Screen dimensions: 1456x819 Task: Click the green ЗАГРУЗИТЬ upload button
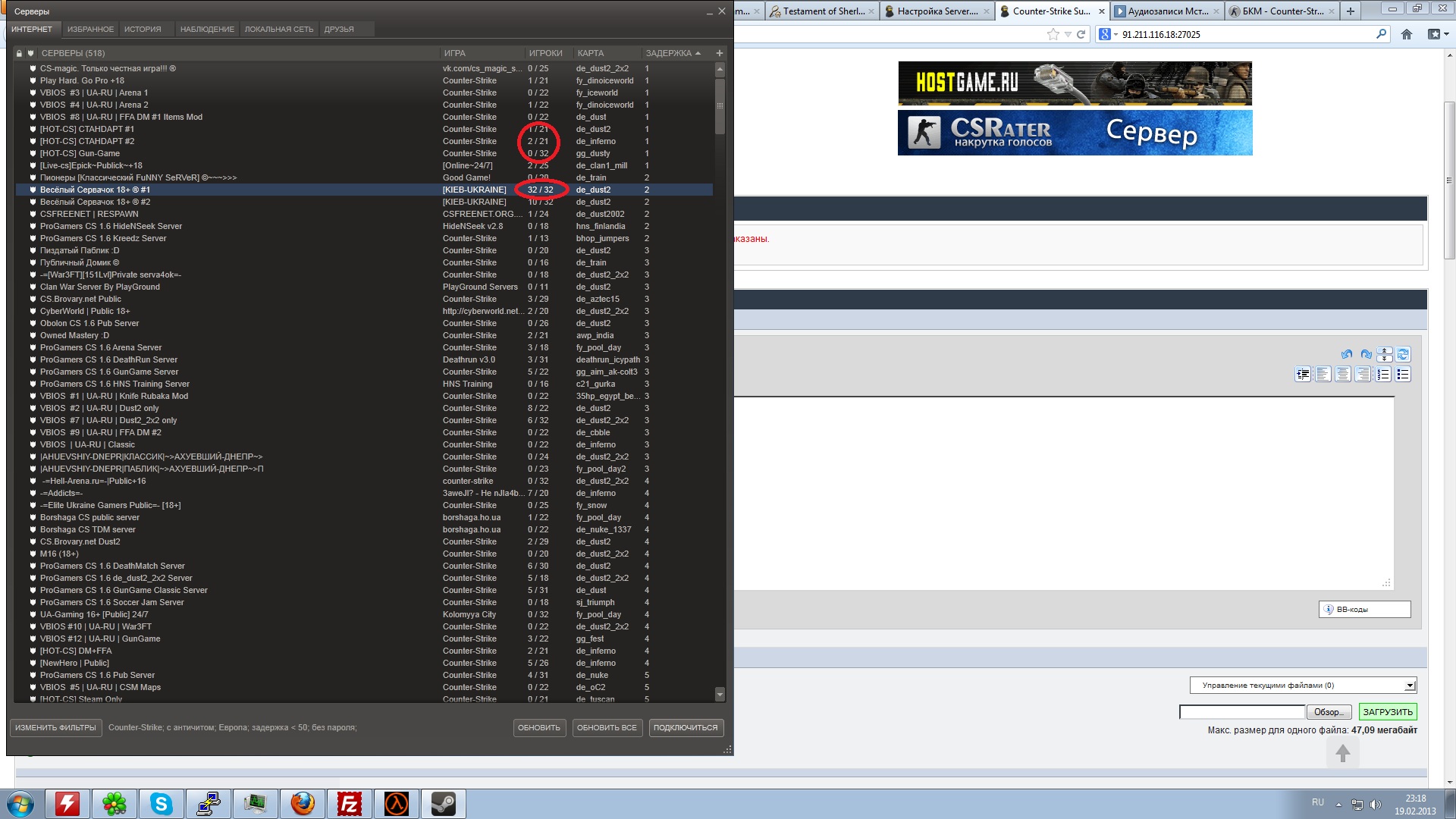pyautogui.click(x=1388, y=712)
